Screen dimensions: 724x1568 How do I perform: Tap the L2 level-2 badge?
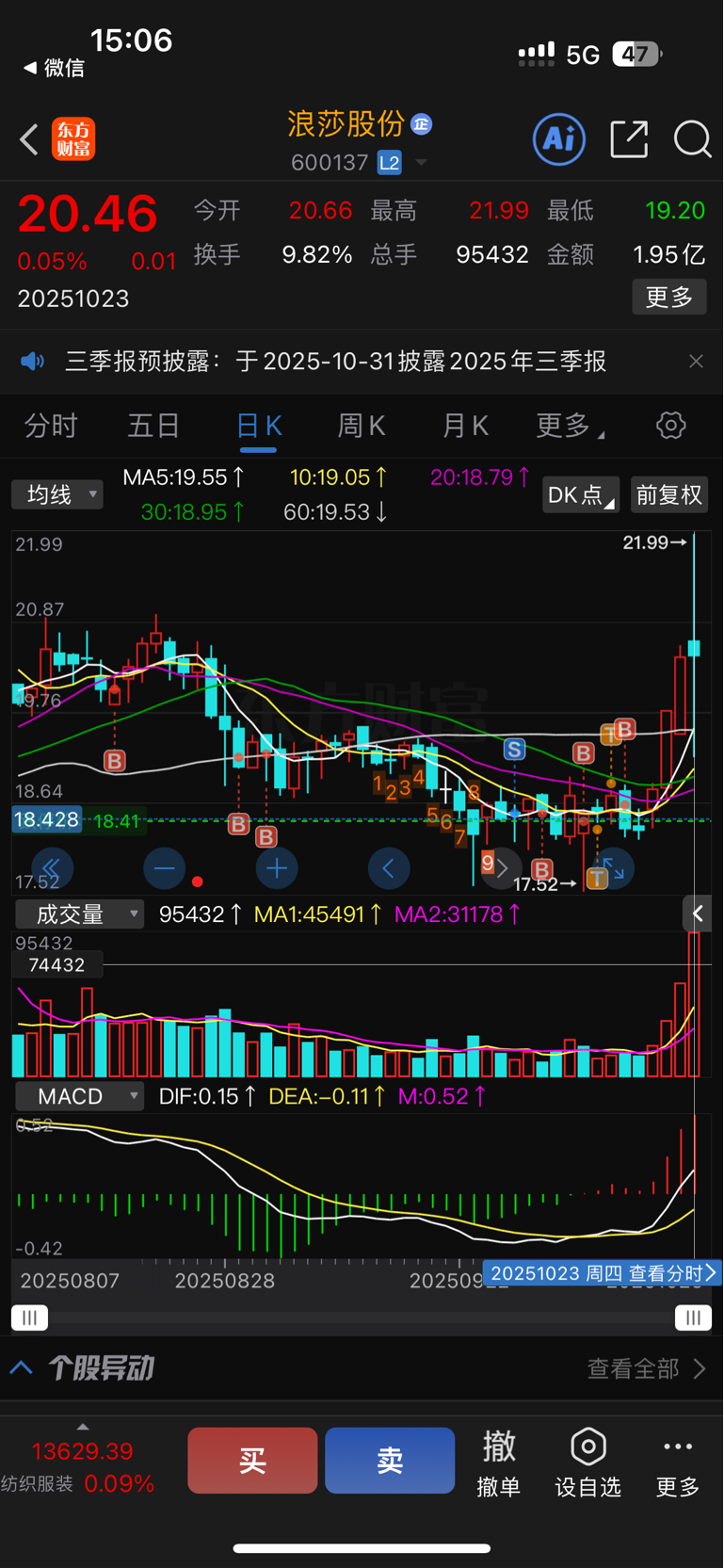pyautogui.click(x=390, y=163)
